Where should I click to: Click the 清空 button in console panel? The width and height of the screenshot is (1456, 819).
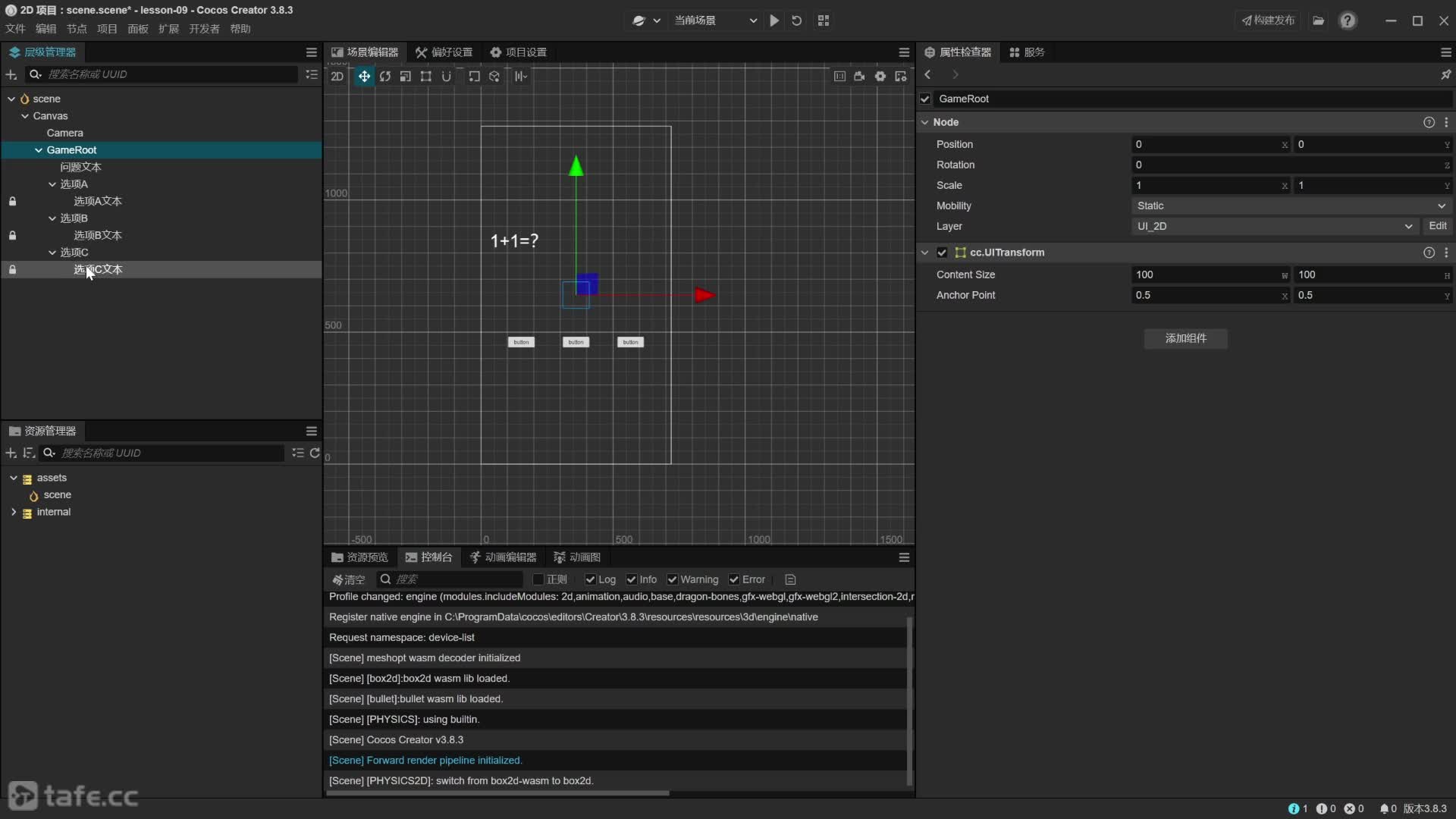(x=351, y=579)
